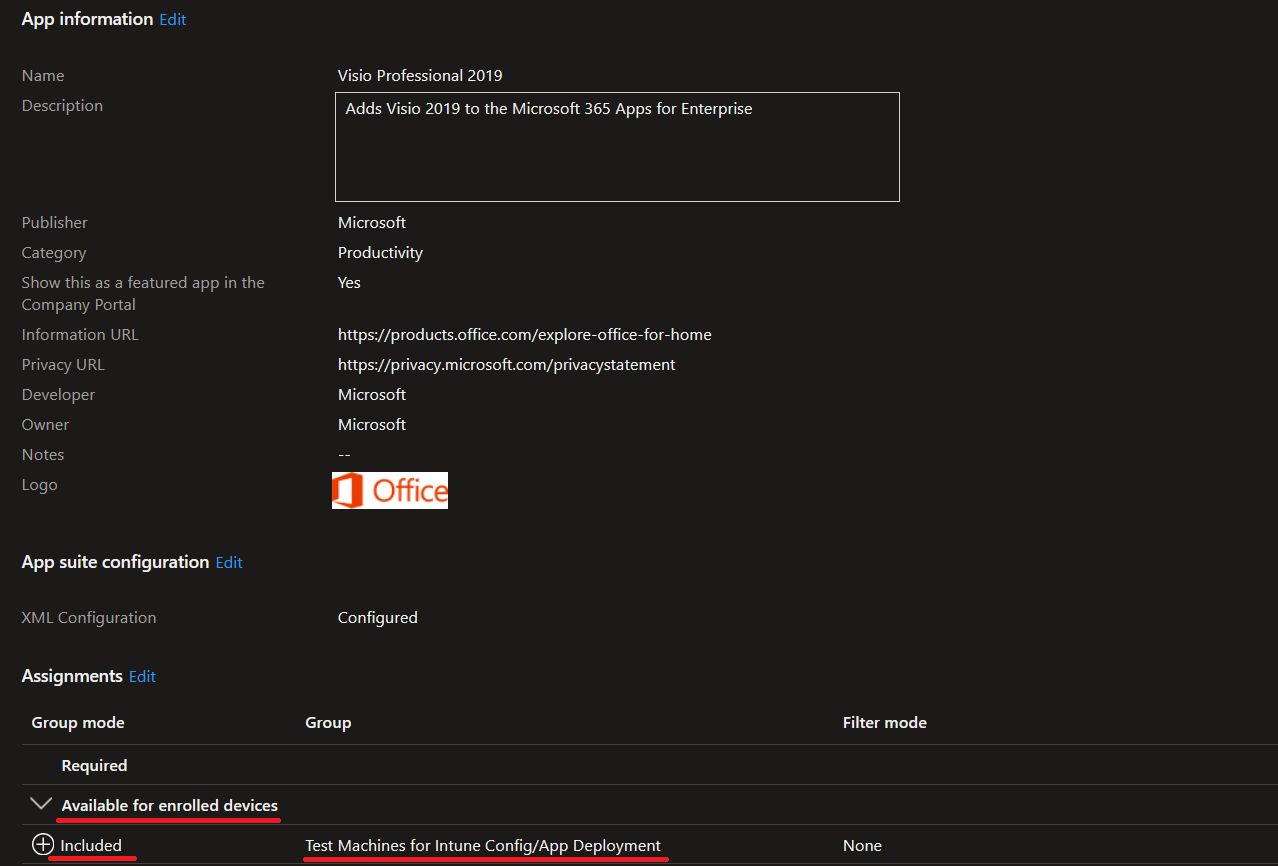Click the Filter mode column header
Viewport: 1278px width, 866px height.
click(885, 723)
